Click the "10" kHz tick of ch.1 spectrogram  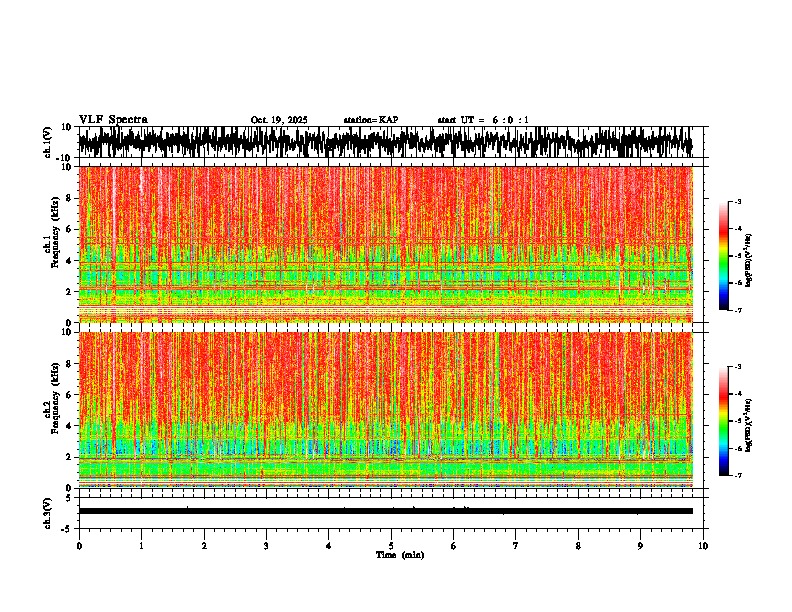point(67,167)
